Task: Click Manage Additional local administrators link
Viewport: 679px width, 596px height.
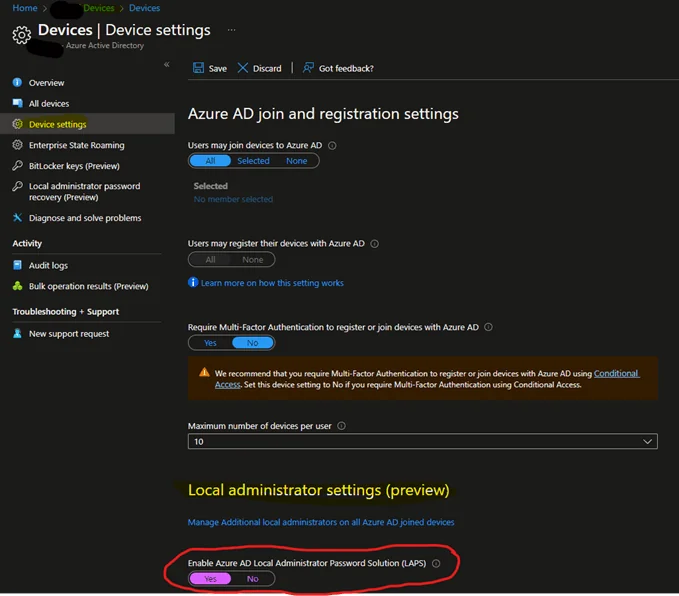Action: (x=321, y=522)
